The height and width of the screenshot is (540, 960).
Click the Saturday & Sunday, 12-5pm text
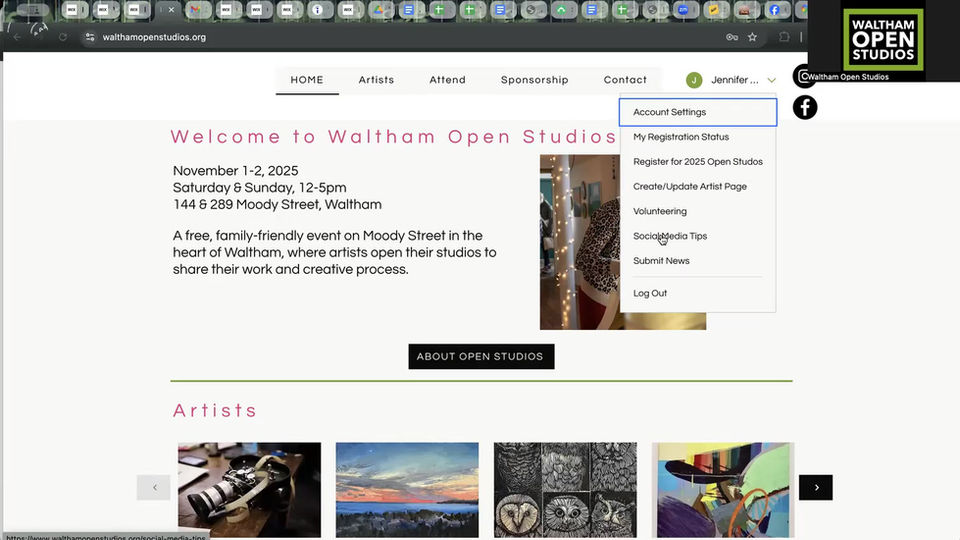260,188
